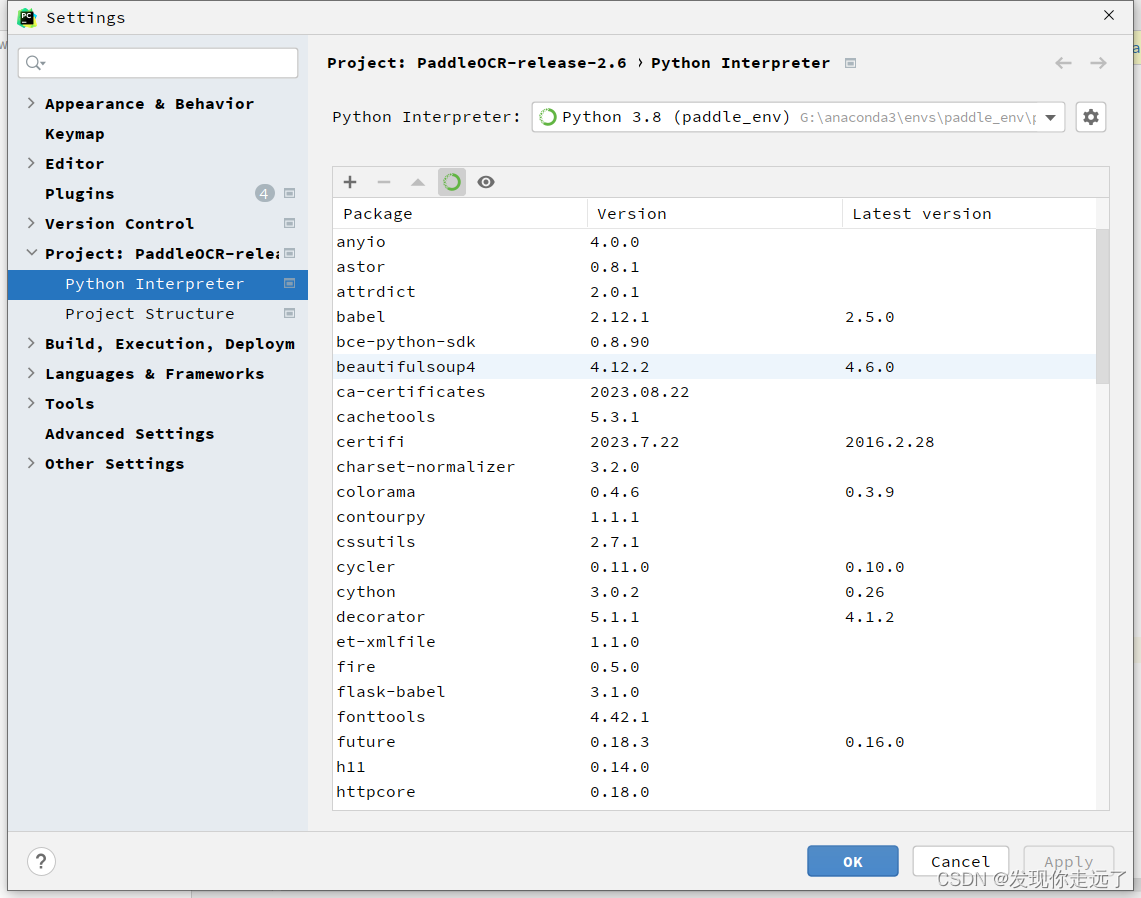Screen dimensions: 1141x898
Task: Confirm settings with the OK button
Action: [x=852, y=861]
